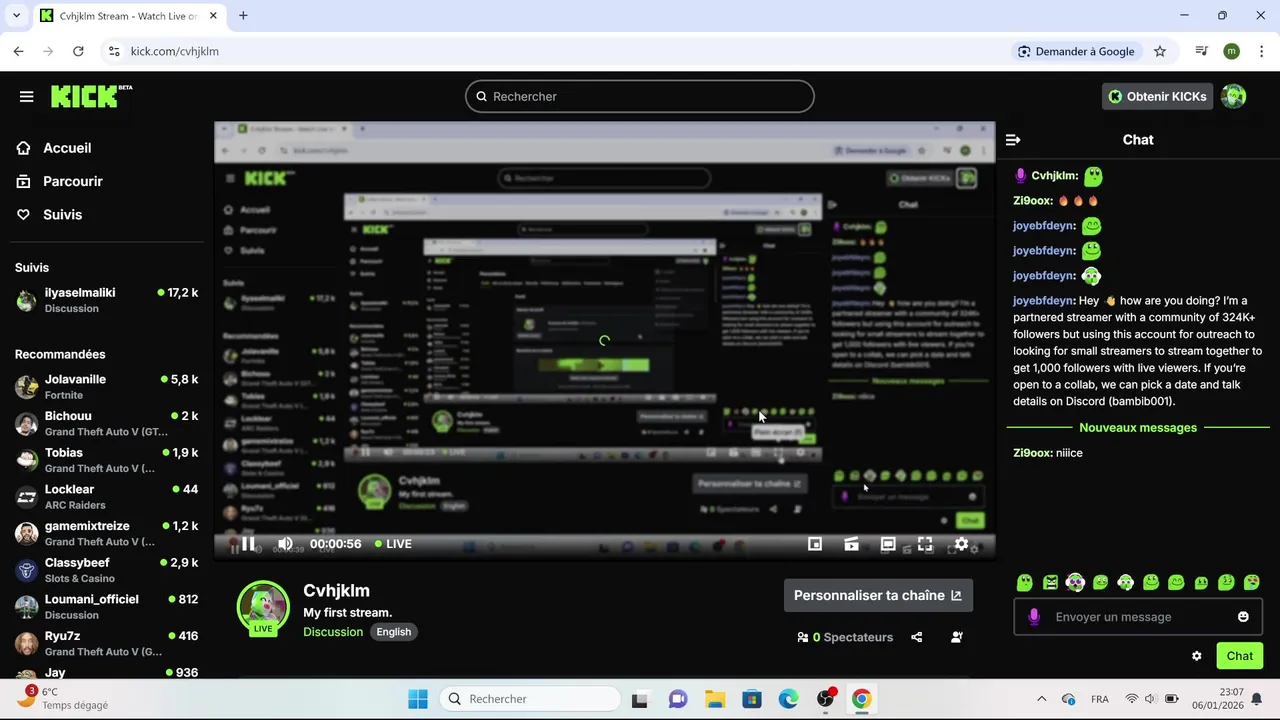Insert the green emote with purple headphones
This screenshot has height=720, width=1280.
coord(1075,582)
